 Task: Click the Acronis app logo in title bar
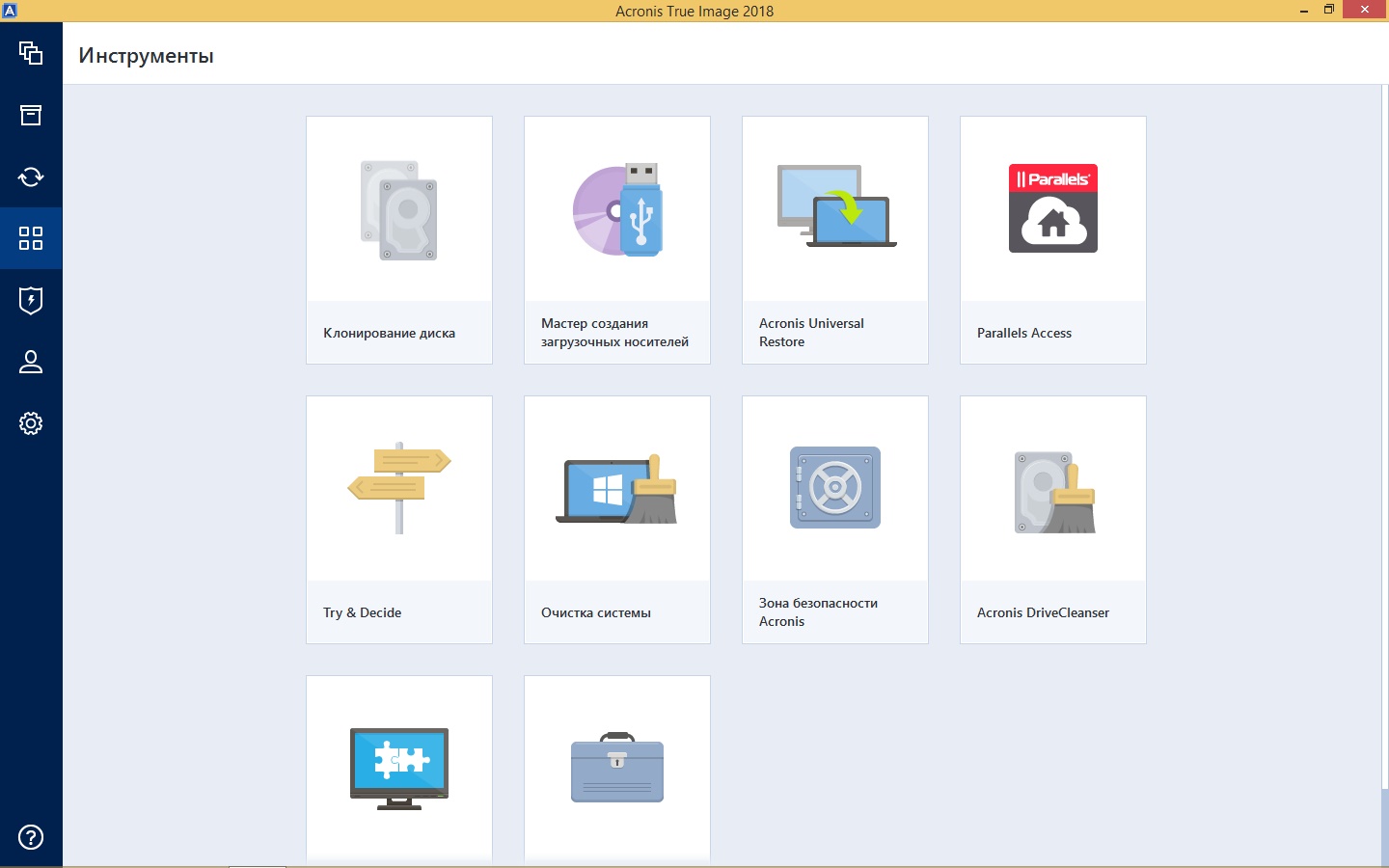[x=10, y=10]
